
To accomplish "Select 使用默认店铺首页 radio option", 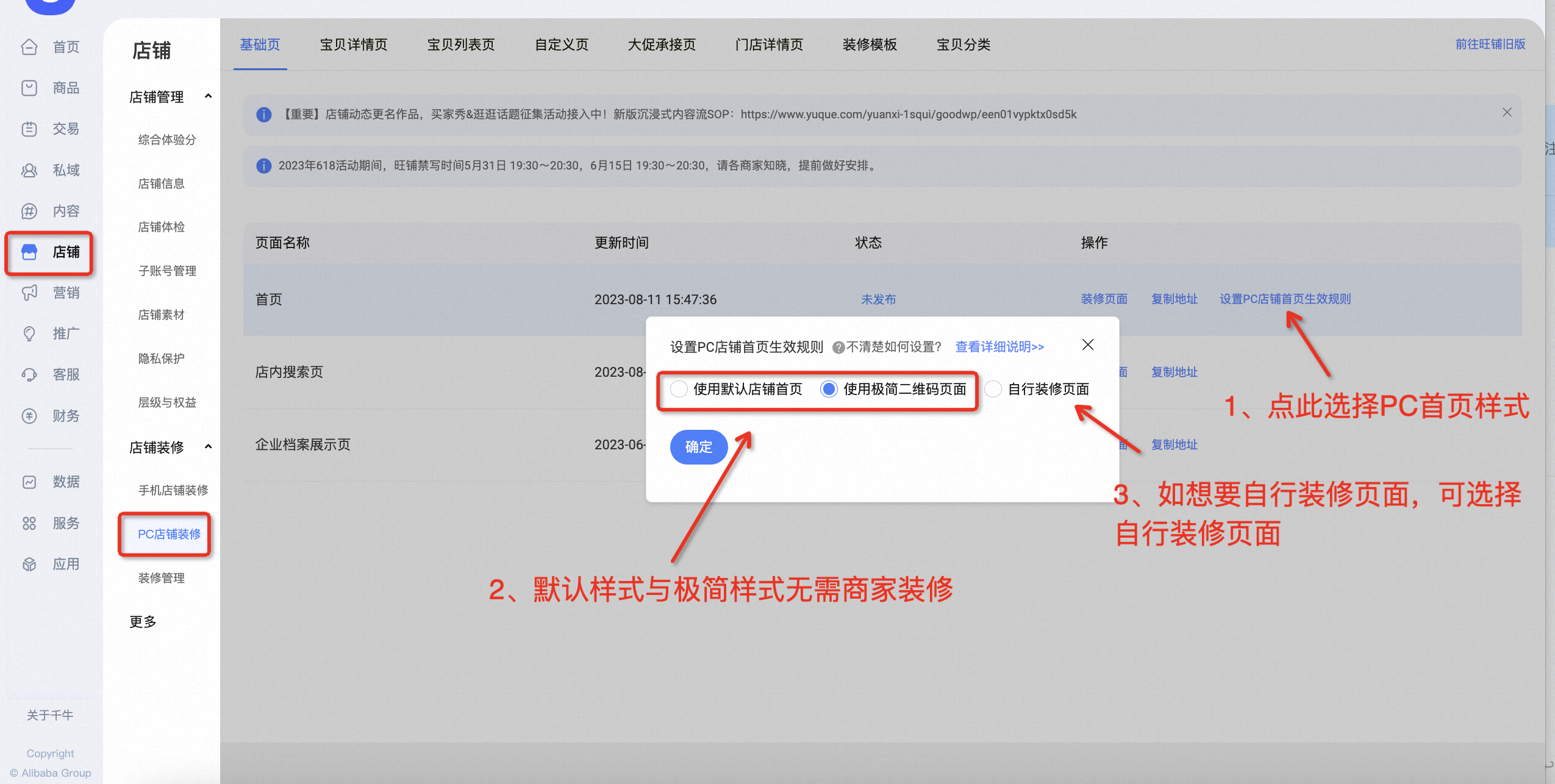I will pyautogui.click(x=678, y=389).
